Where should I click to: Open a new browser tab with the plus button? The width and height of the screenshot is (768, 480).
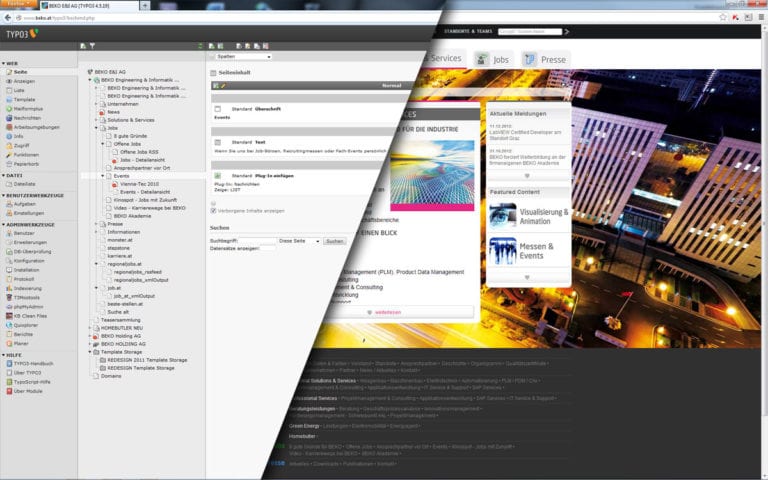pos(145,6)
